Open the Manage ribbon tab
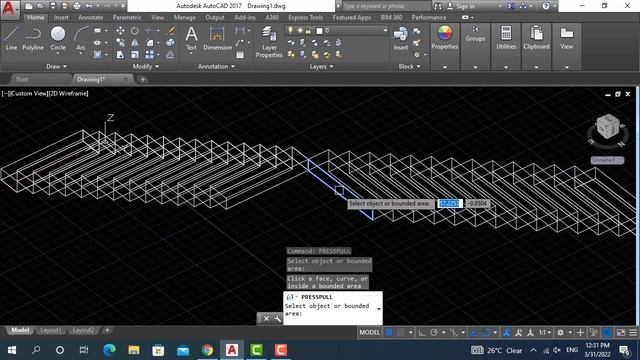 tap(184, 18)
